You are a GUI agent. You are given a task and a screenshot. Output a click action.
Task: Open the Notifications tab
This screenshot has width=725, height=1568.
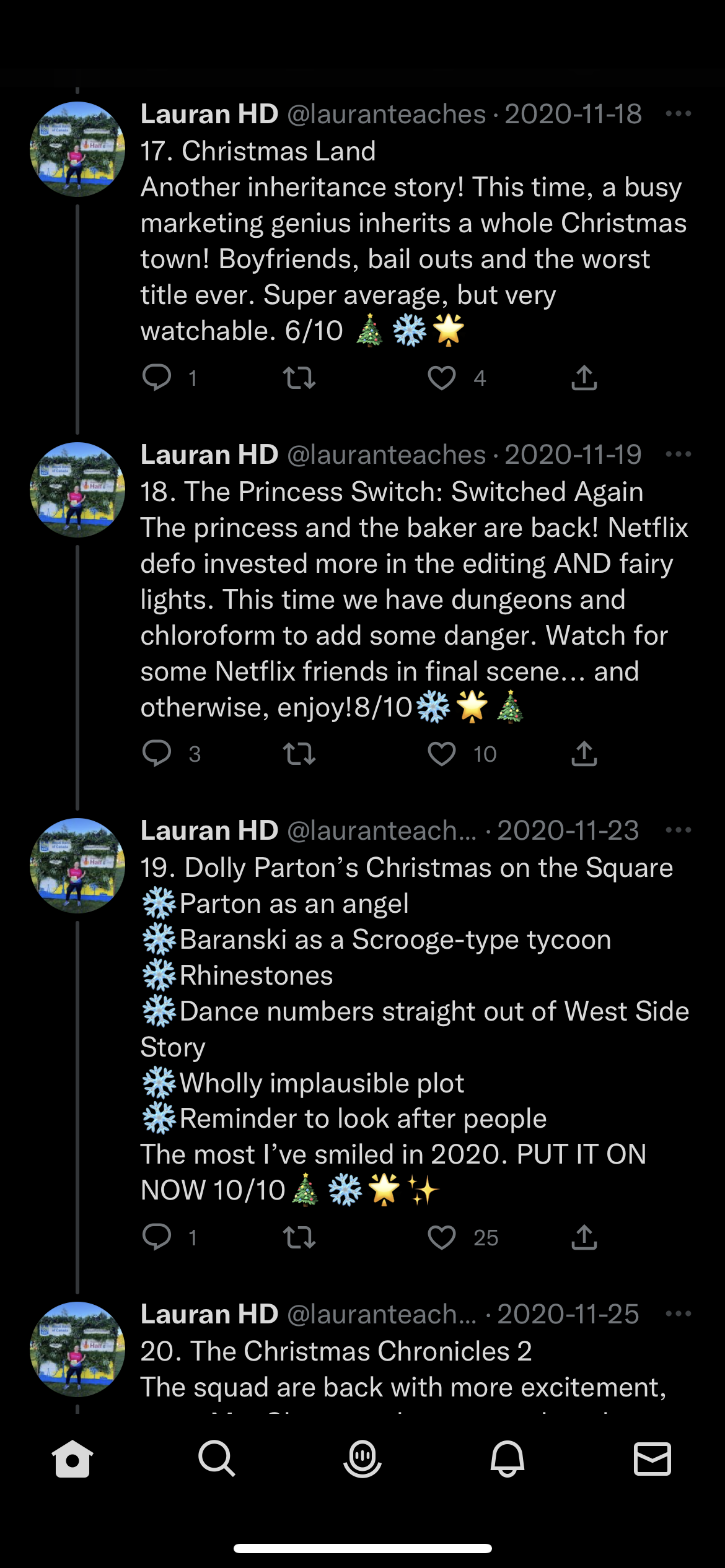[507, 1459]
